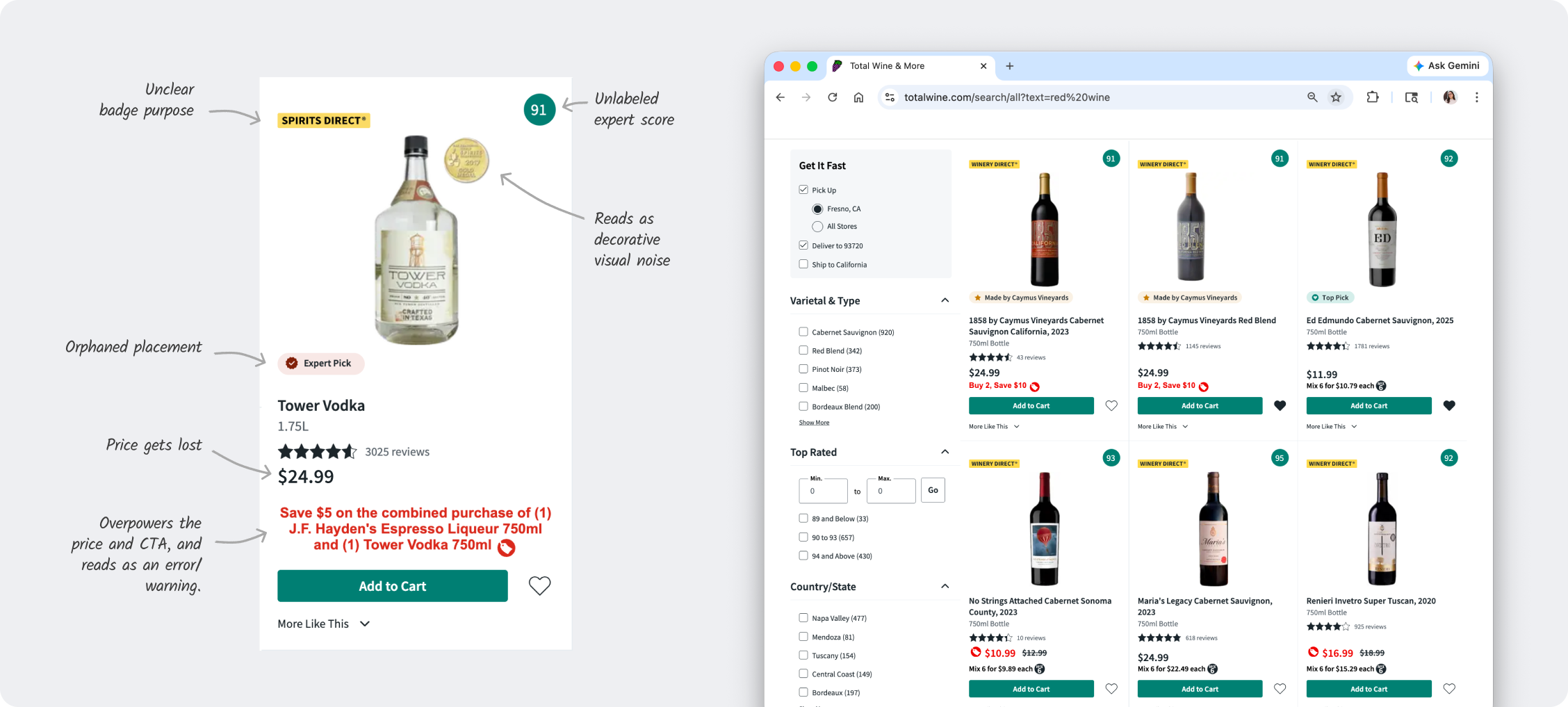This screenshot has width=1568, height=707.
Task: Select the All Stores radio button
Action: tap(817, 227)
